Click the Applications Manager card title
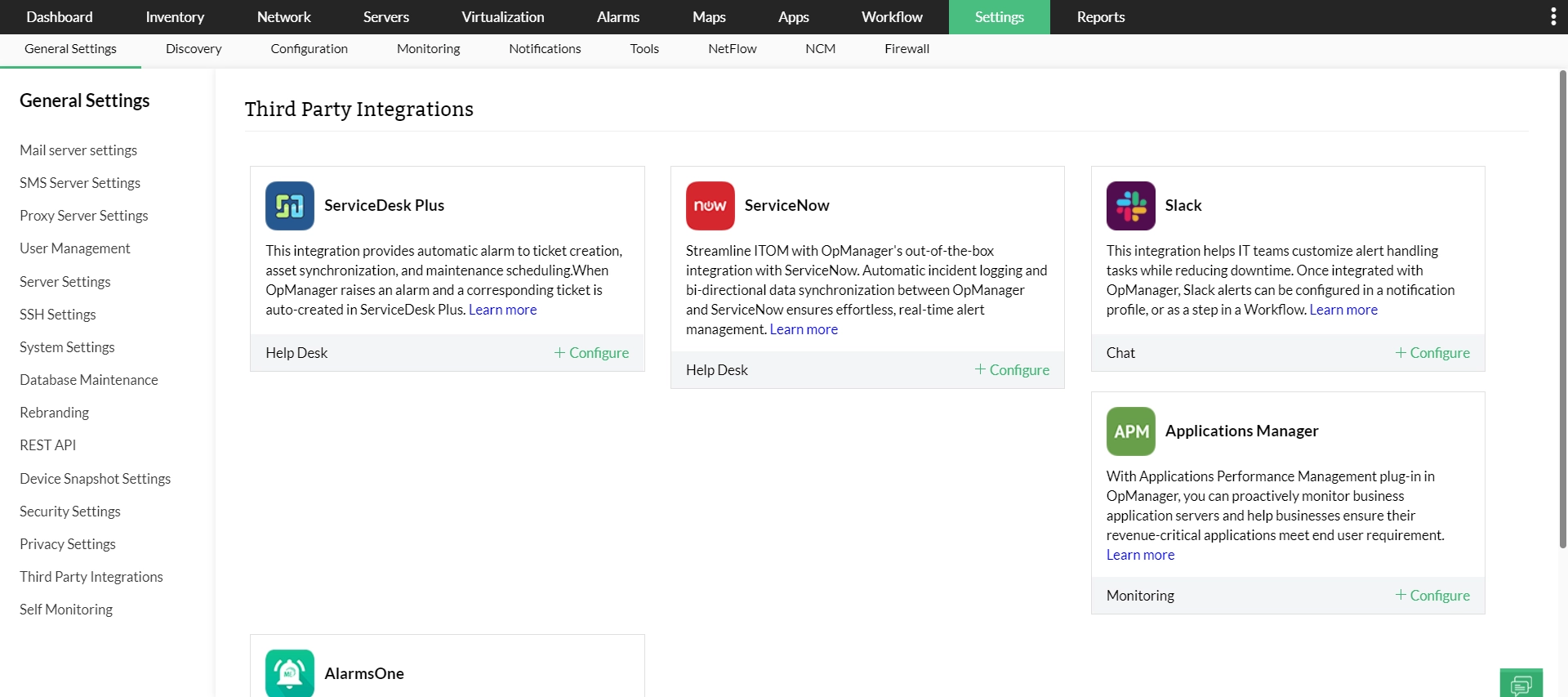The image size is (1568, 697). (x=1241, y=431)
